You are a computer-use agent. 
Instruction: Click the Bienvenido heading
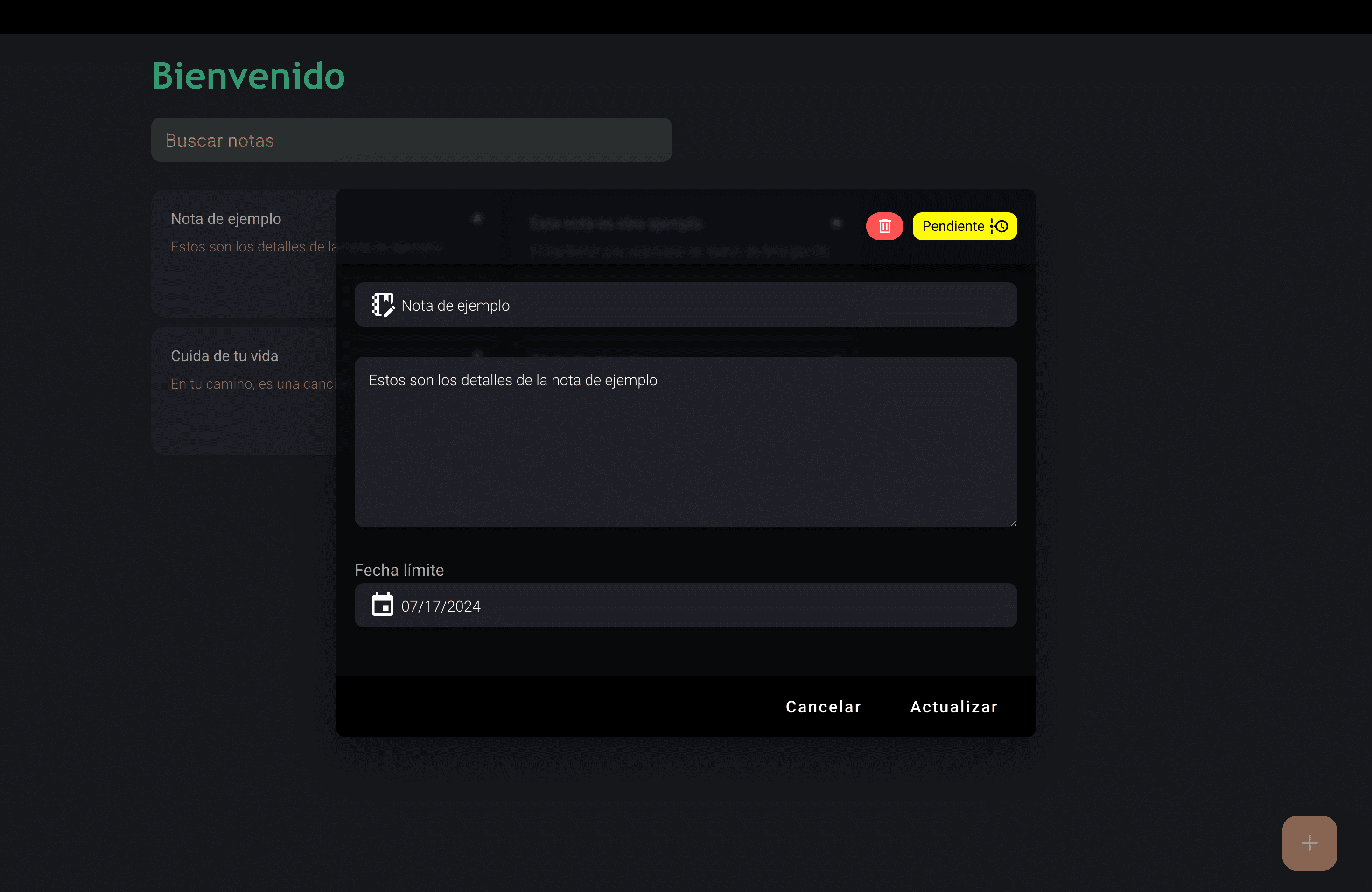click(x=248, y=76)
